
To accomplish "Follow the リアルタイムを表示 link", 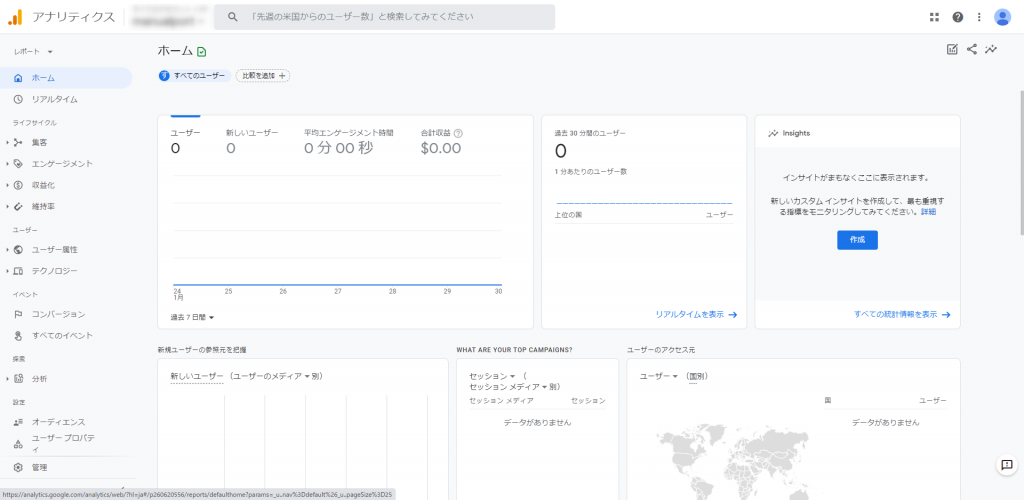I will [696, 315].
